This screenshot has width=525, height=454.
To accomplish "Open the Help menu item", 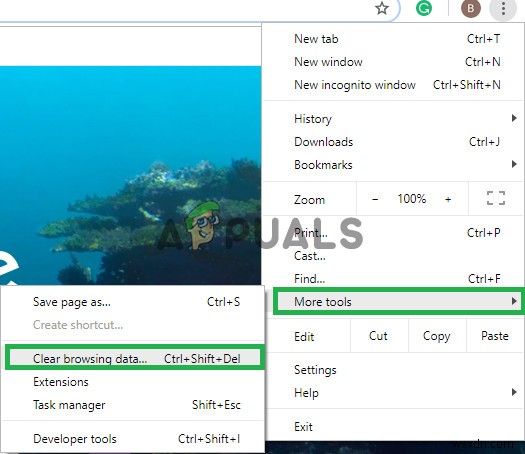I will pos(393,392).
